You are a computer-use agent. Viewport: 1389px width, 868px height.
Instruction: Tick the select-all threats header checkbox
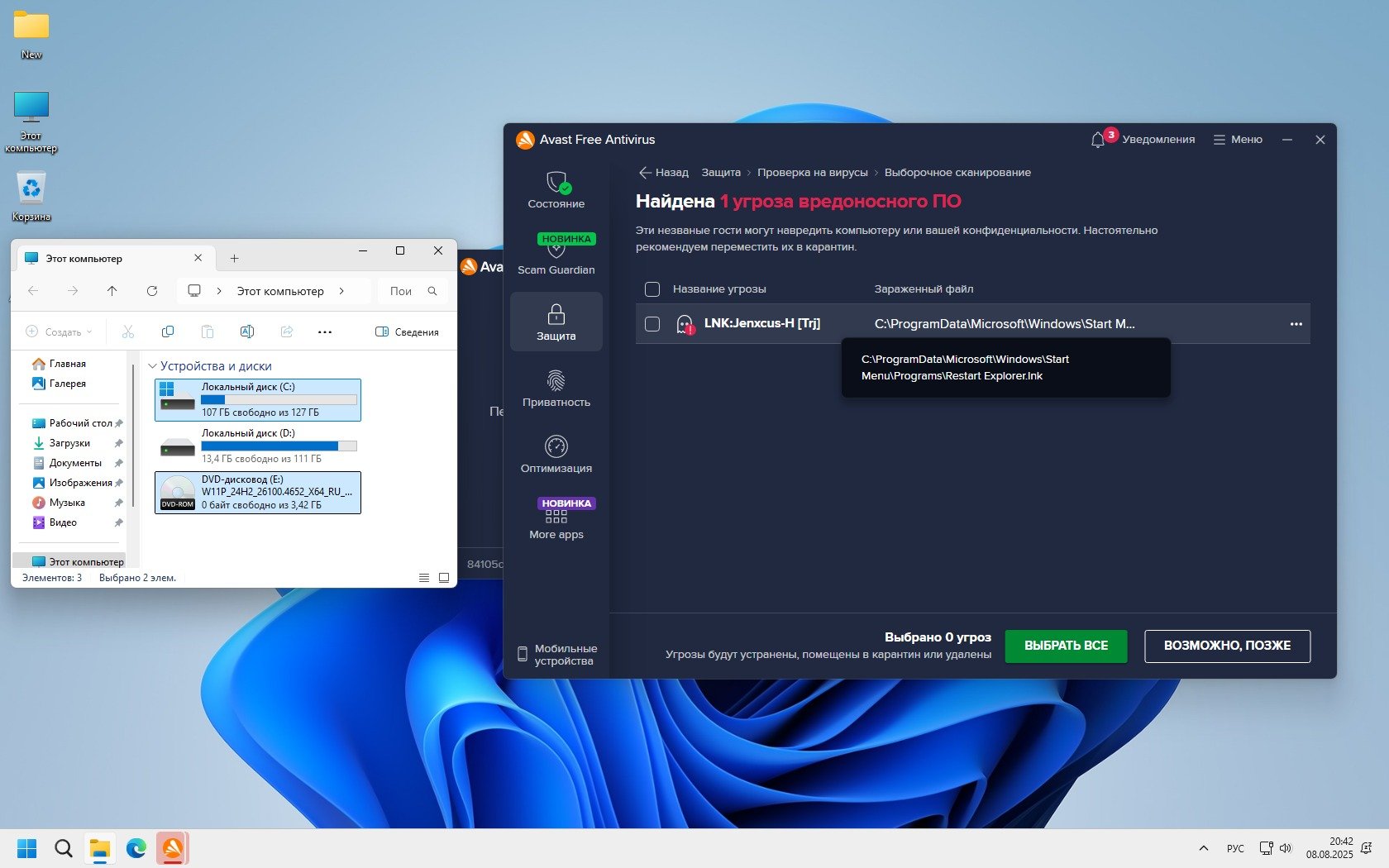(x=652, y=289)
